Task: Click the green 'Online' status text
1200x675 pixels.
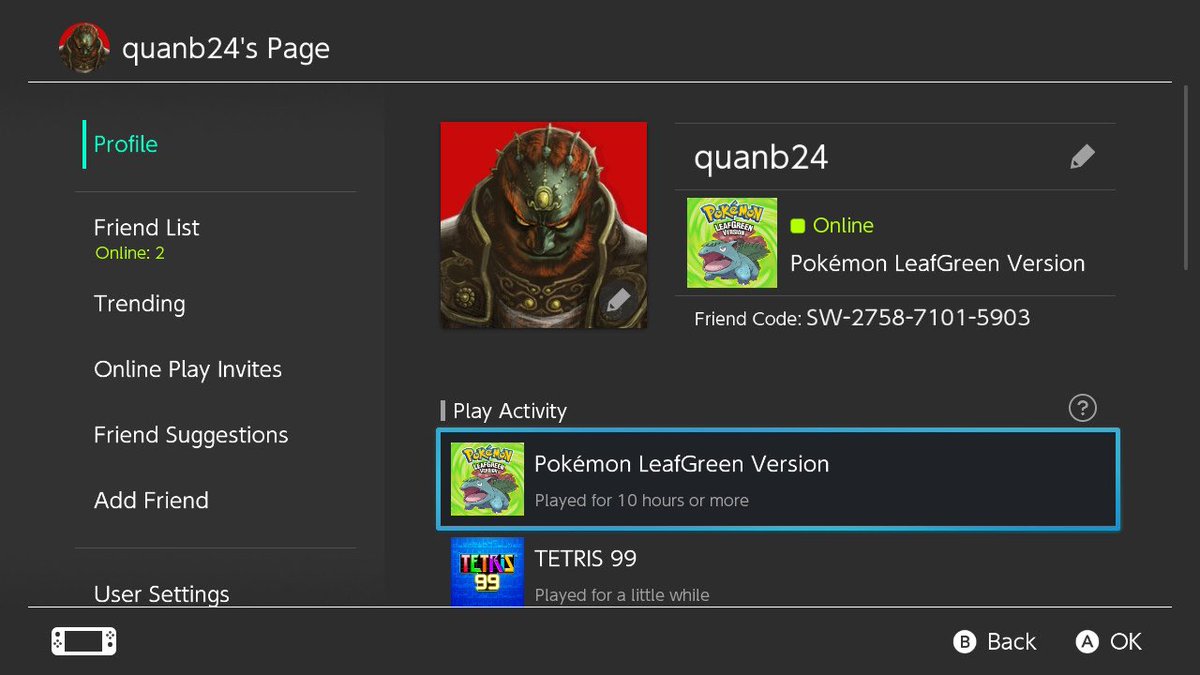Action: coord(843,226)
